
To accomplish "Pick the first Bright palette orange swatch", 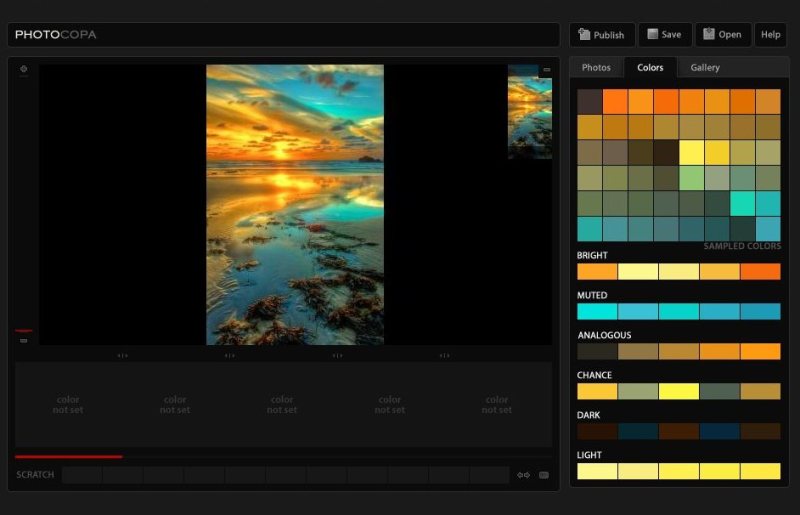I will click(597, 271).
